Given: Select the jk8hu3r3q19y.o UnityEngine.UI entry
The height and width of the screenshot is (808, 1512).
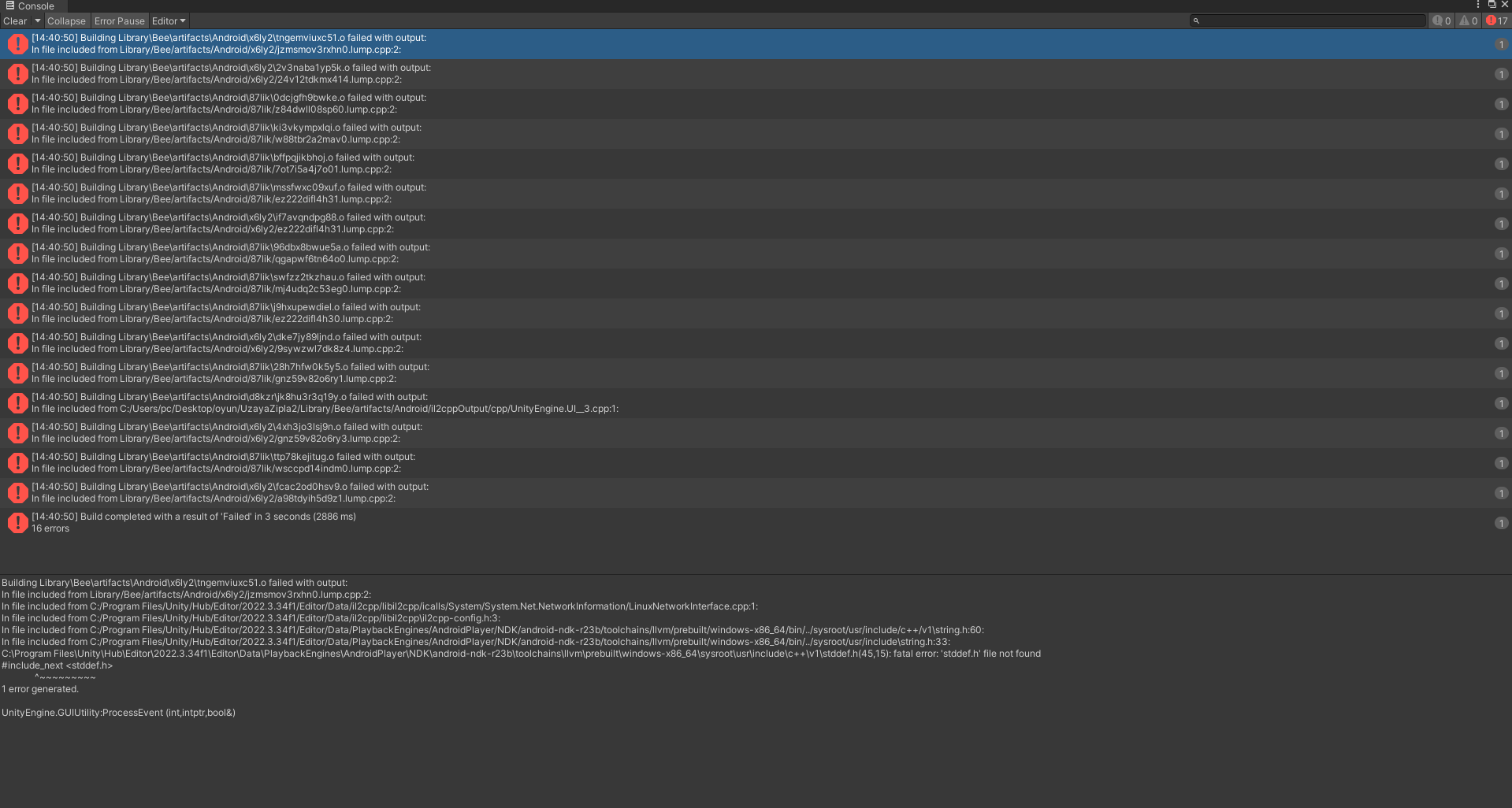Looking at the screenshot, I should (x=756, y=403).
